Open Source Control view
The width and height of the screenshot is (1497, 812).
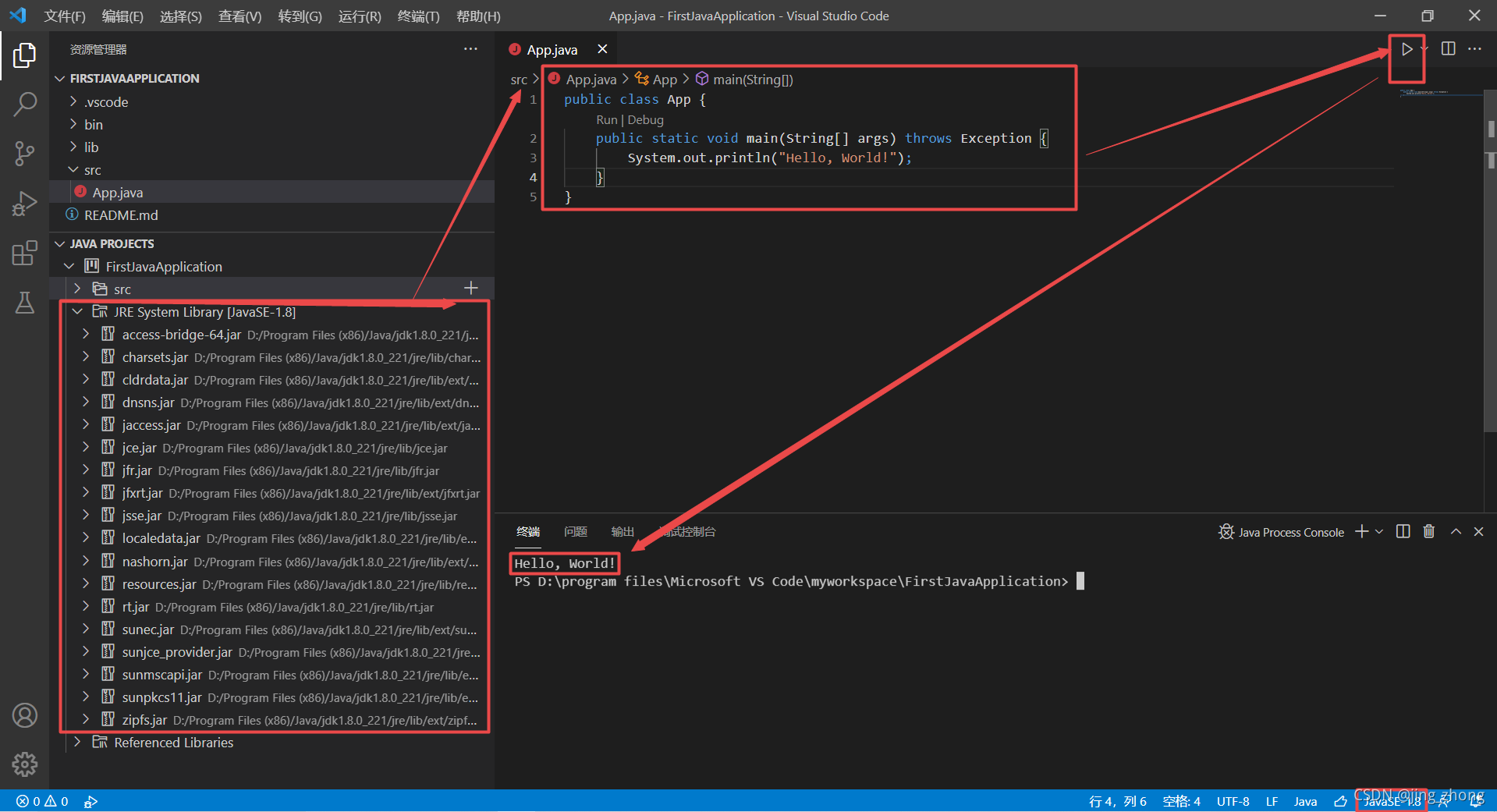coord(24,153)
